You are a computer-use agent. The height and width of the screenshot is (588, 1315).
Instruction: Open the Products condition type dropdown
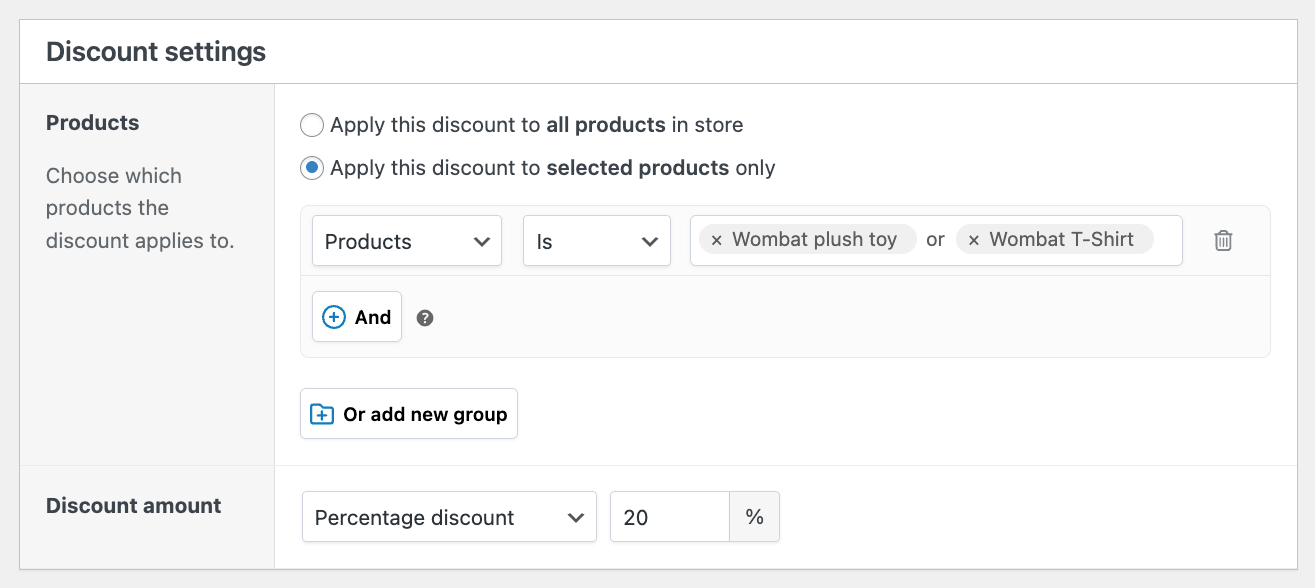[407, 241]
